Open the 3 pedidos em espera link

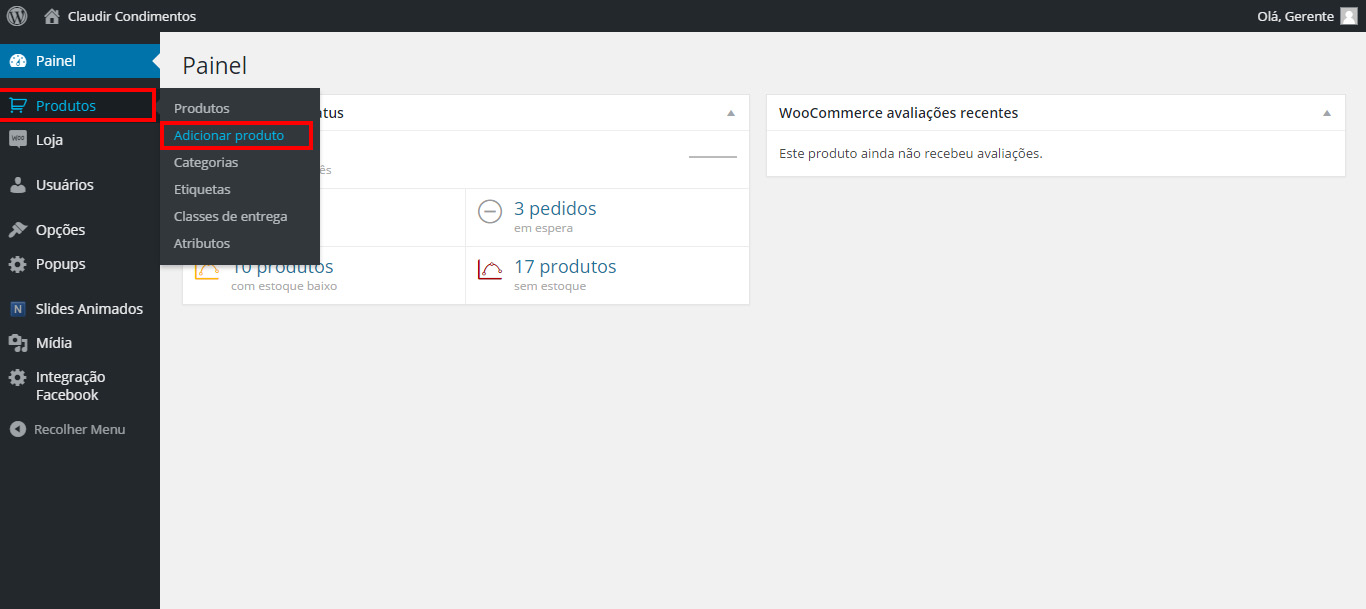[x=554, y=209]
